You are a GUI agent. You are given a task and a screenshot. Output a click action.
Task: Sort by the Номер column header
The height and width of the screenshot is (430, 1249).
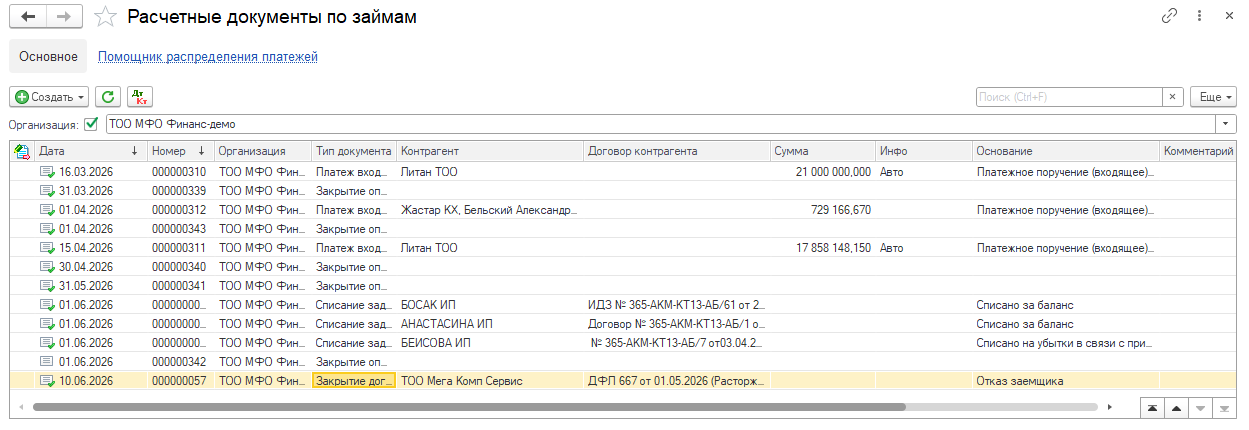181,151
